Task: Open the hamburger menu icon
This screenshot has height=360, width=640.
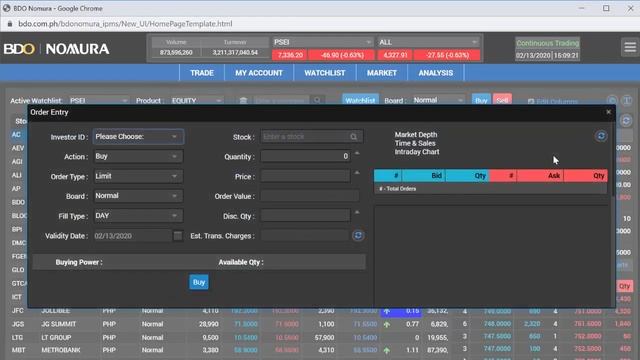Action: 630,47
